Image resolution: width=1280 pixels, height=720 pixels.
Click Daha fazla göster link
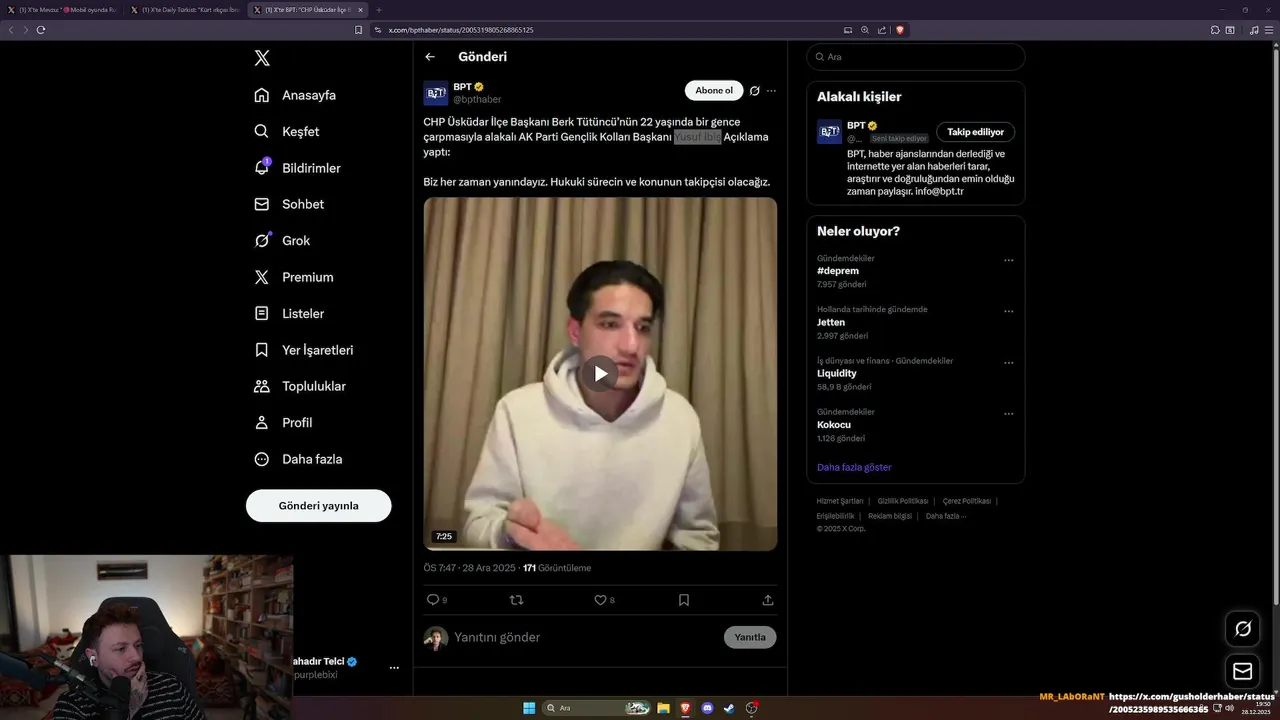(x=854, y=467)
